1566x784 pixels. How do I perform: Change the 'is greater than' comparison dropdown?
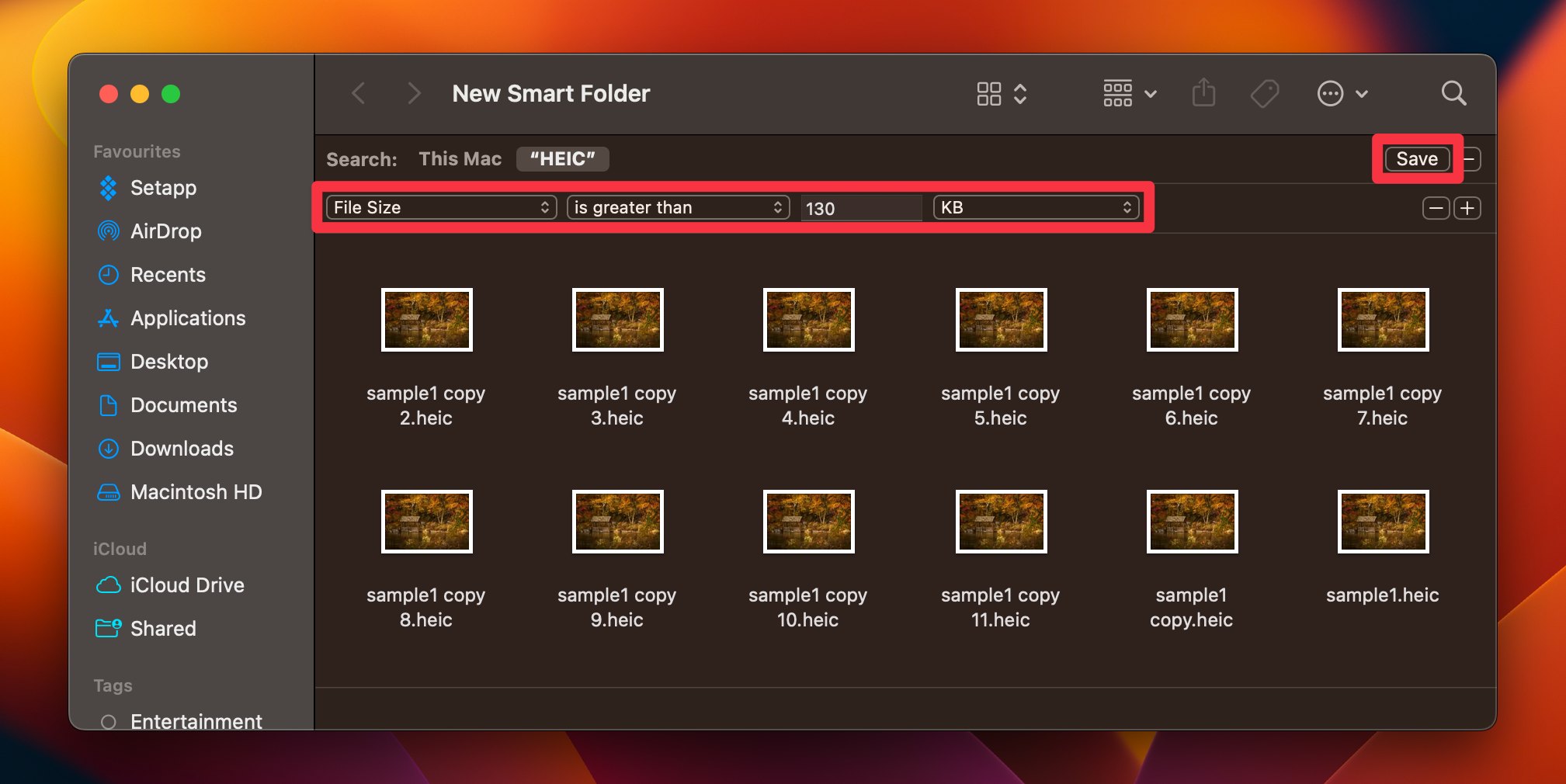677,207
